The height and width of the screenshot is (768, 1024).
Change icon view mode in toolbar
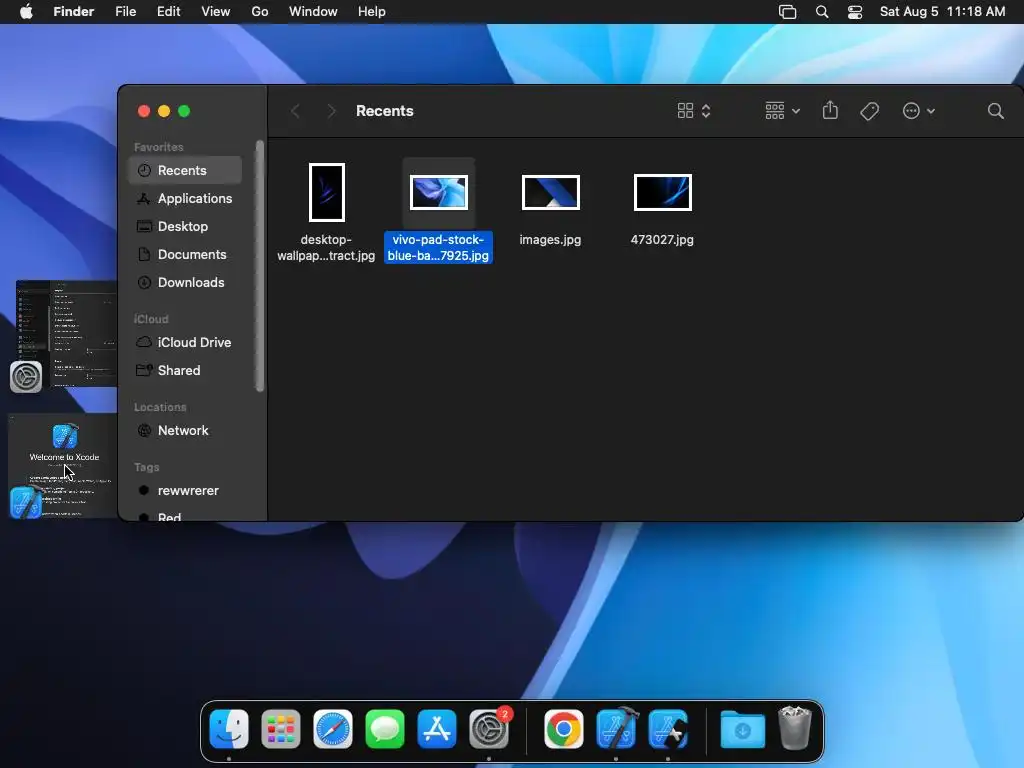[694, 111]
